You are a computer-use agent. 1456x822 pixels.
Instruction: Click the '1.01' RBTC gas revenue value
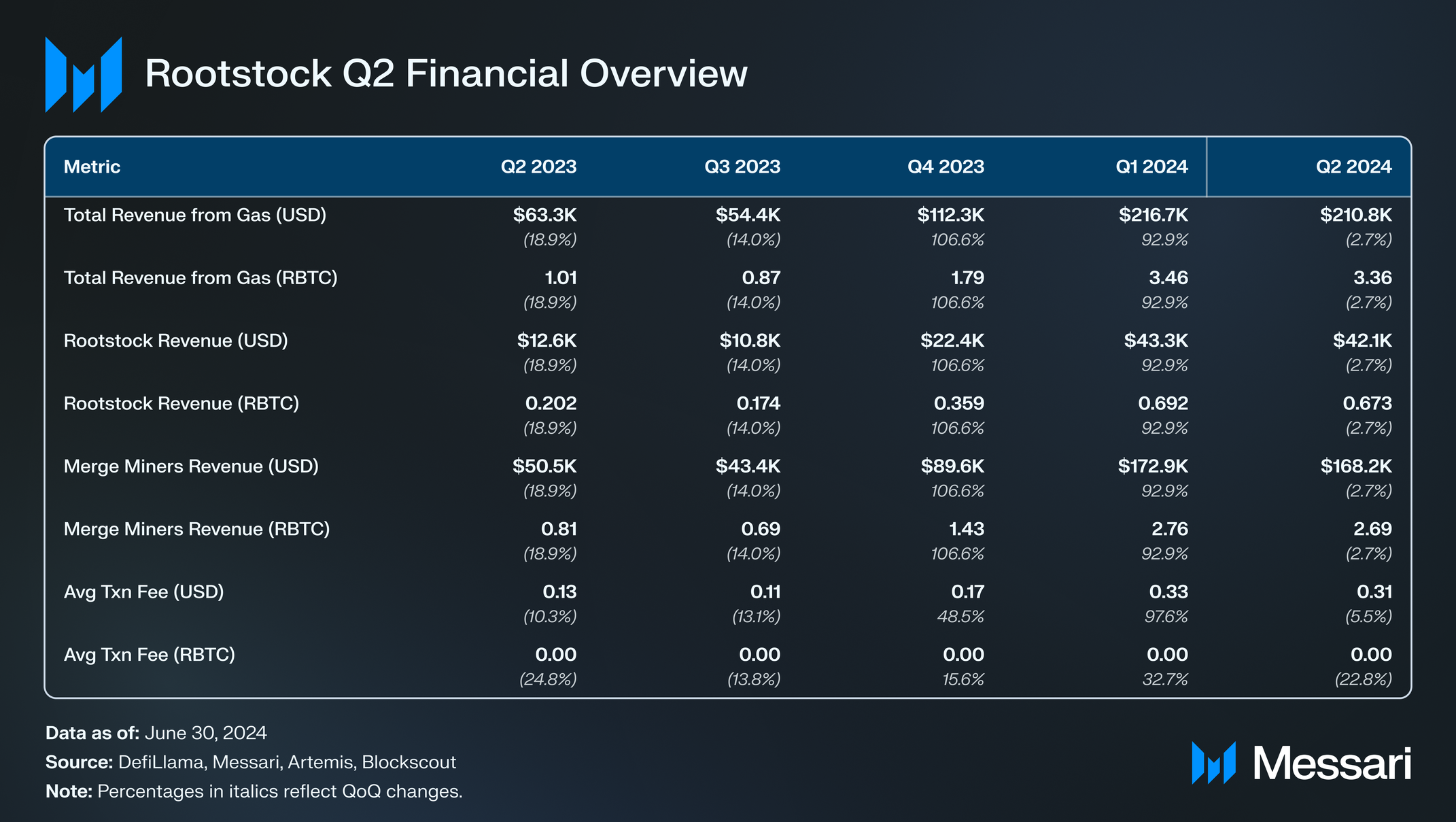point(561,278)
